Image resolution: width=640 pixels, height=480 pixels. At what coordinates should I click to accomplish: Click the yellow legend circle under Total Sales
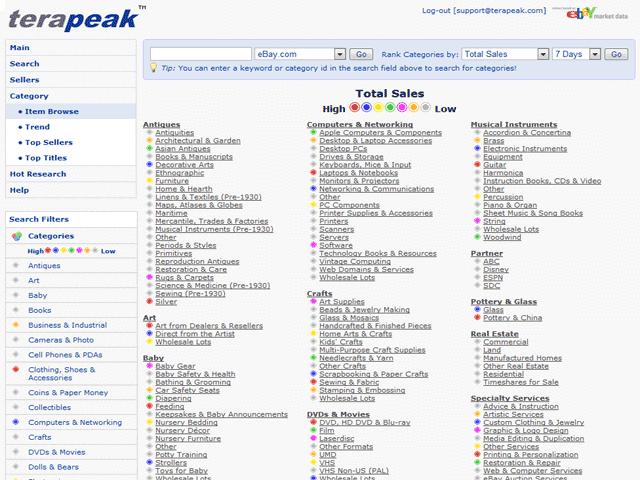pyautogui.click(x=378, y=107)
